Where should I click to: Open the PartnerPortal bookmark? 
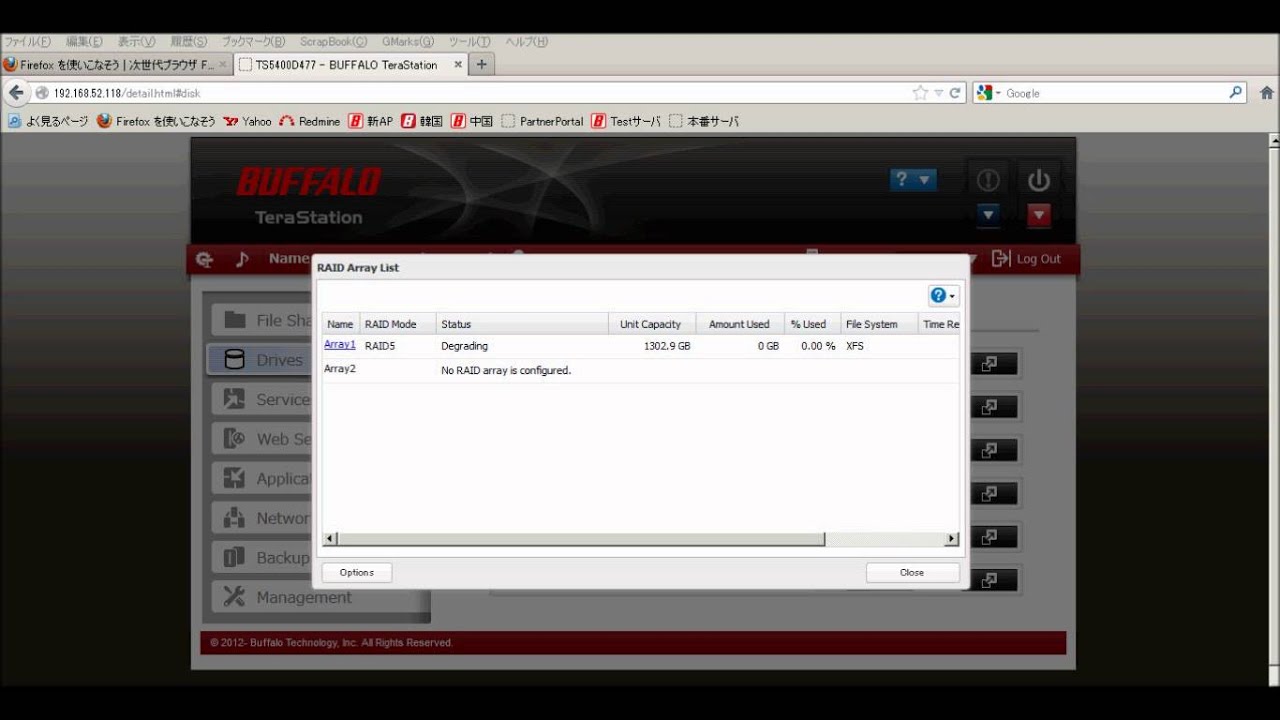tap(543, 121)
